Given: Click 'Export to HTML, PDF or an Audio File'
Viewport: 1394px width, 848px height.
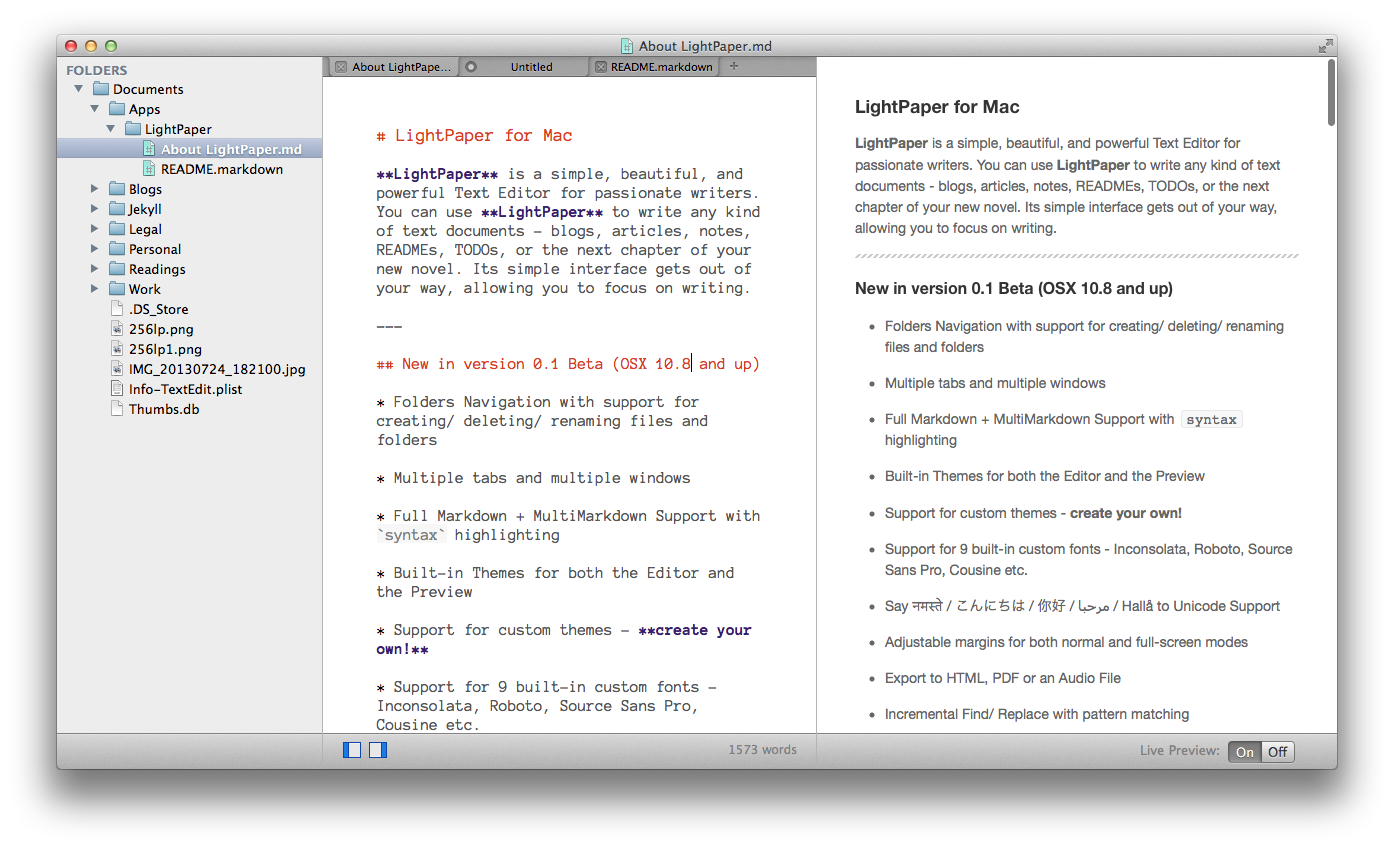Looking at the screenshot, I should coord(1003,678).
